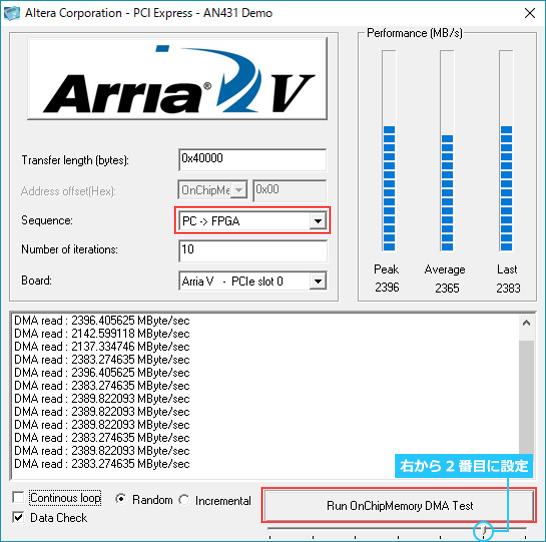The image size is (546, 542).
Task: Run the OnChipMemory DMA Test
Action: click(399, 505)
